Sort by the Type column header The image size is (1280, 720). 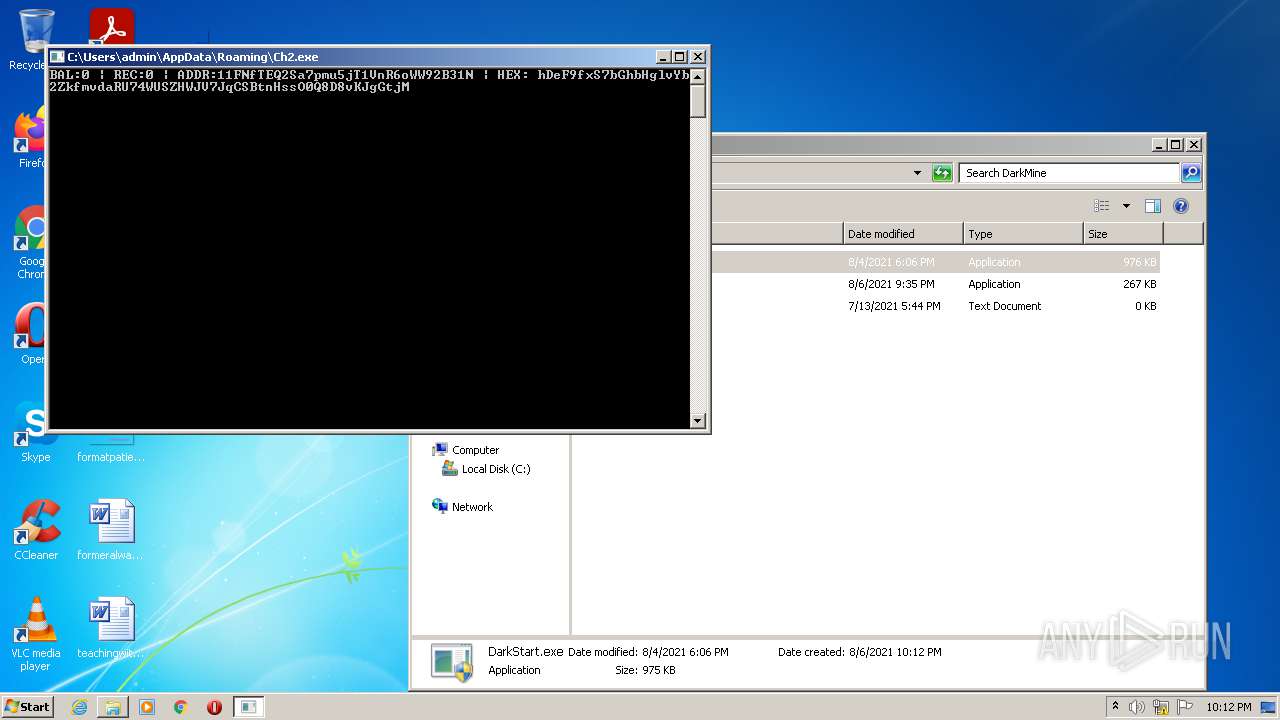point(1023,234)
